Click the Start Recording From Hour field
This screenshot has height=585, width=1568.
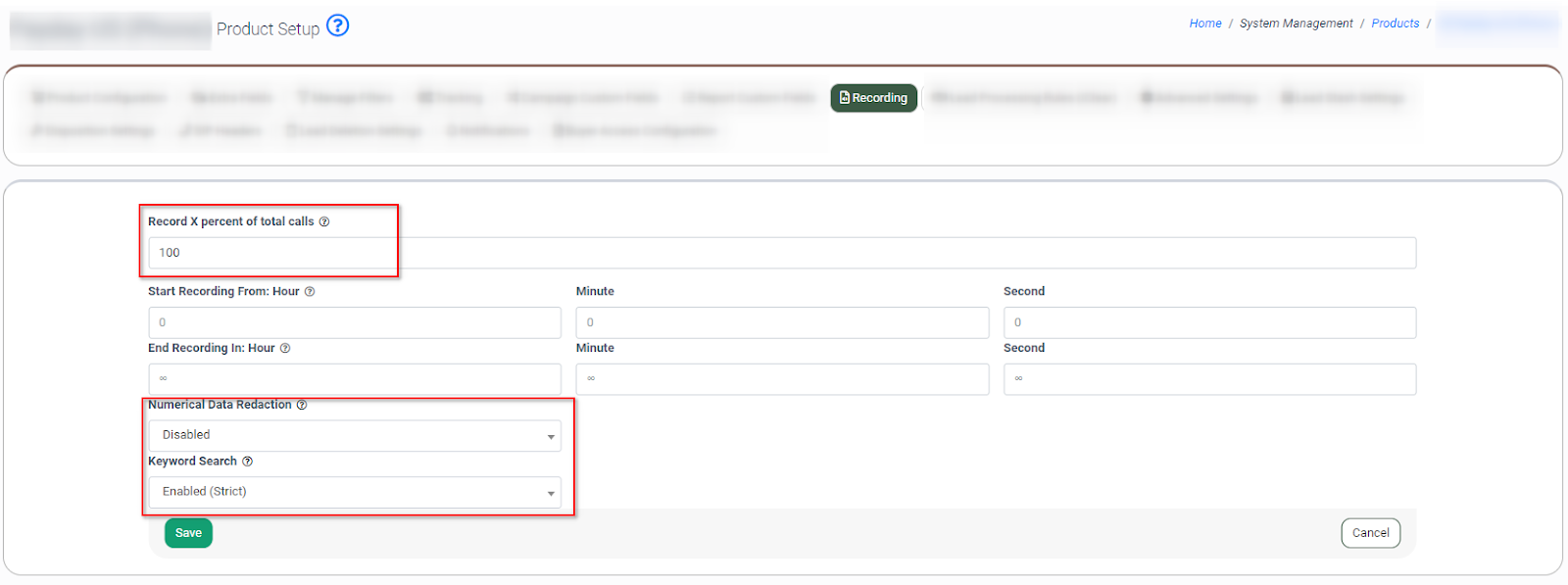pos(354,322)
